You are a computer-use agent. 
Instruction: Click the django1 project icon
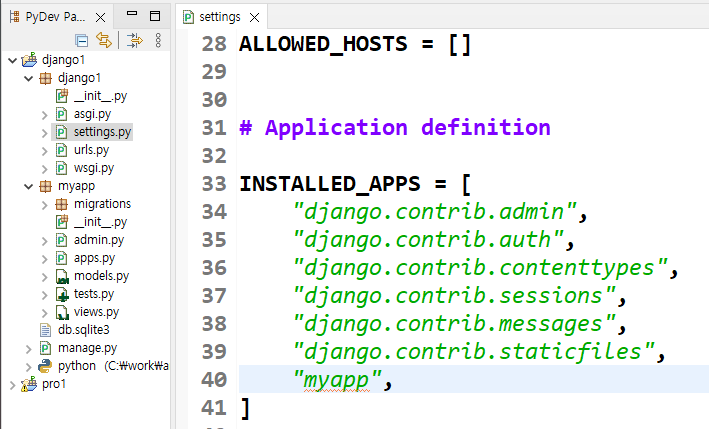click(29, 59)
